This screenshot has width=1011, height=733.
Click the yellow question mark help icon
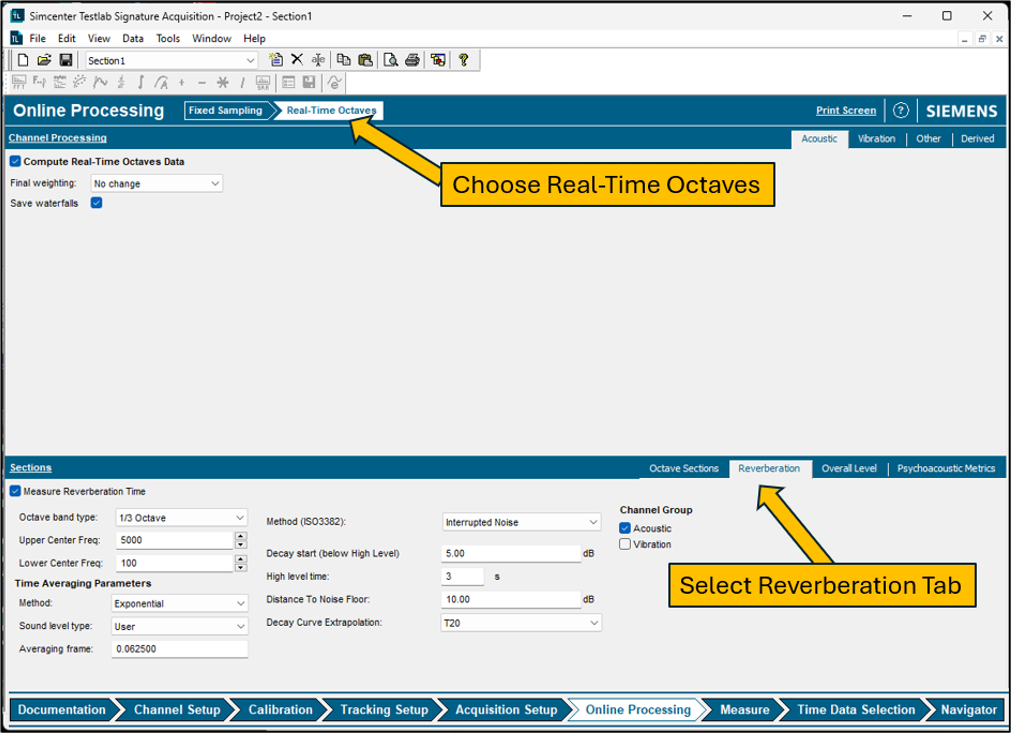pos(463,60)
